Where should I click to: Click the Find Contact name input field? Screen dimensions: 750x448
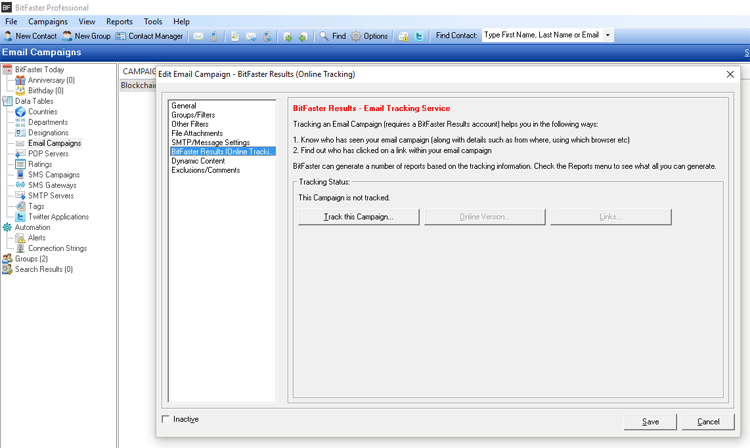point(542,35)
